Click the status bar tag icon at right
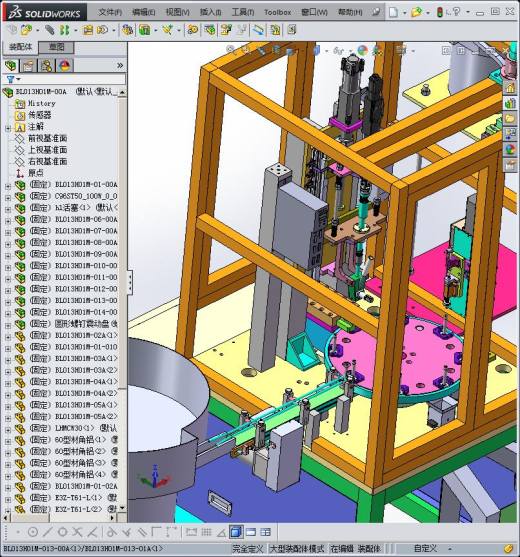This screenshot has height=557, width=520. pyautogui.click(x=508, y=548)
